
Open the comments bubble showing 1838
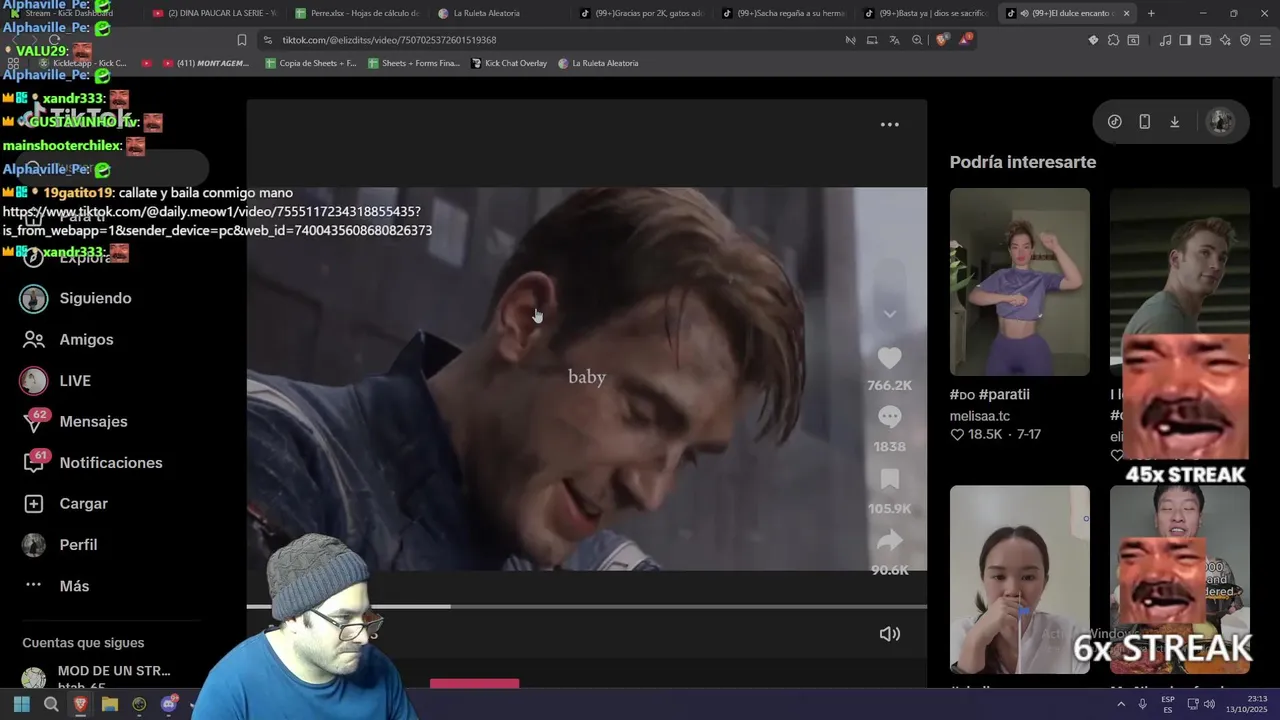[889, 417]
